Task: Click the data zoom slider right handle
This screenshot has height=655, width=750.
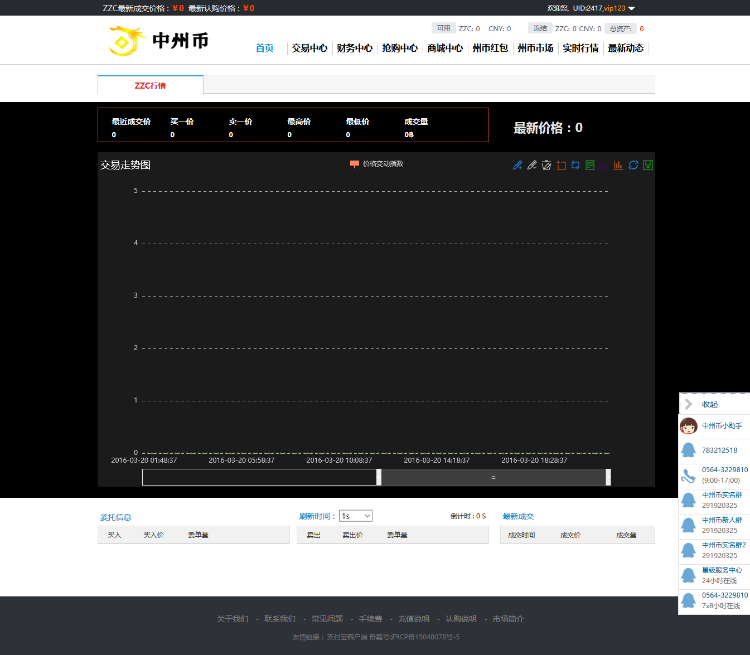Action: pos(608,477)
